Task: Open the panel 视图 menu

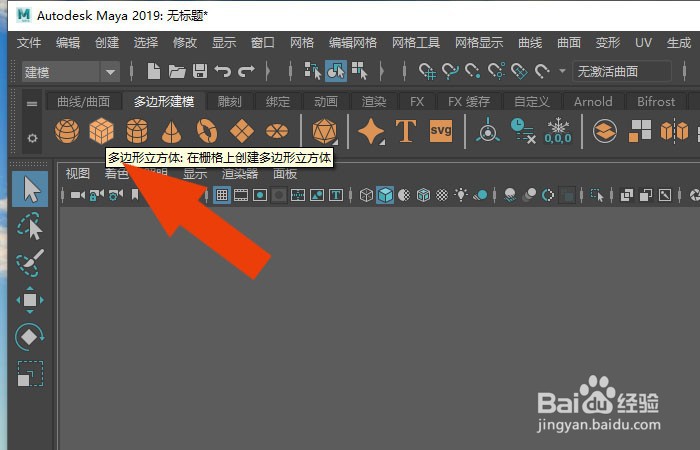Action: coord(78,173)
